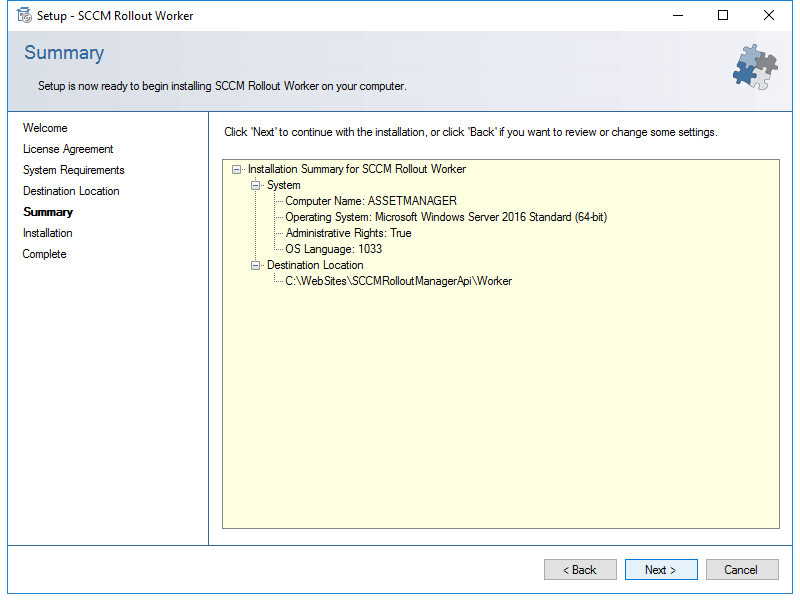
Task: Minimize the Setup window
Action: point(678,15)
